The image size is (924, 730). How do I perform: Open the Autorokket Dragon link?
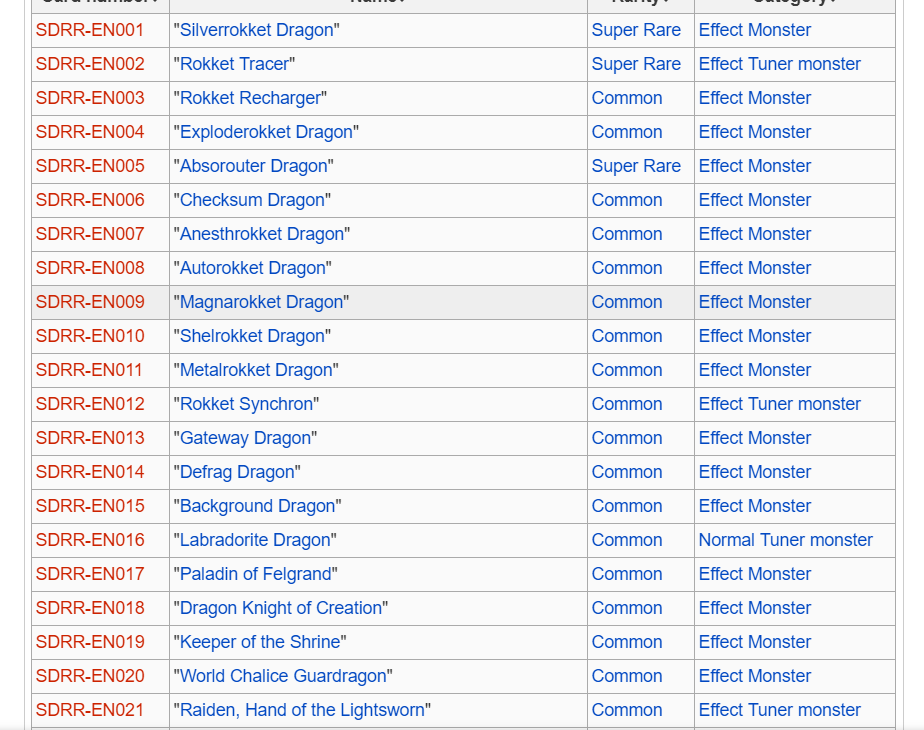pyautogui.click(x=252, y=268)
